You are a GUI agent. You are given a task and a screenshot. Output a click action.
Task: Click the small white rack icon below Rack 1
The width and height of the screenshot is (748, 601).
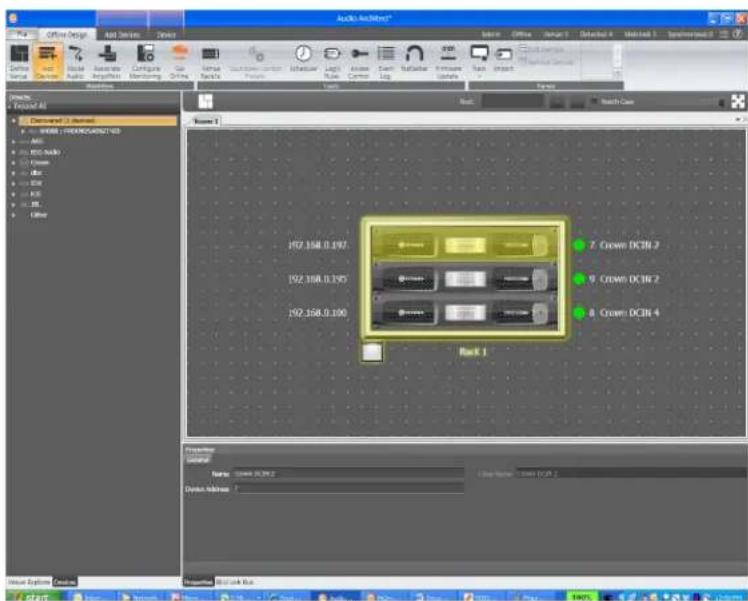(x=372, y=352)
